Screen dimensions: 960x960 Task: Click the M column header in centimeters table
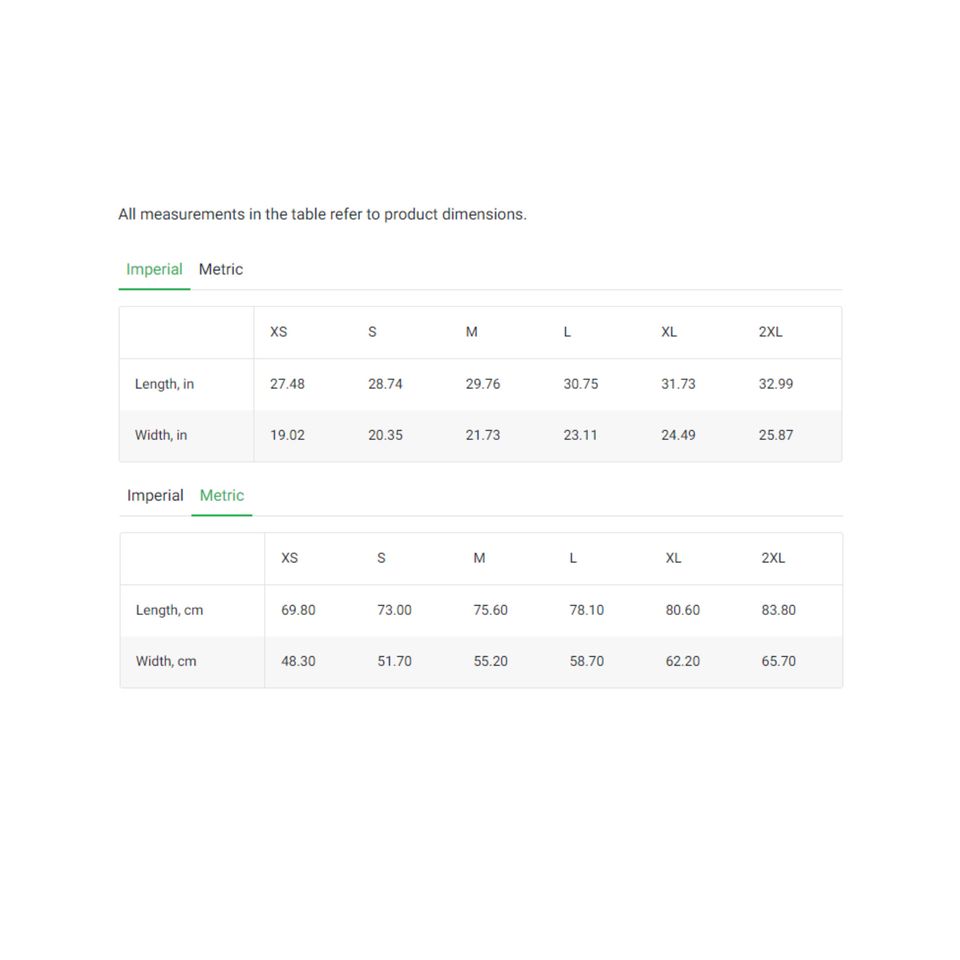[x=479, y=558]
